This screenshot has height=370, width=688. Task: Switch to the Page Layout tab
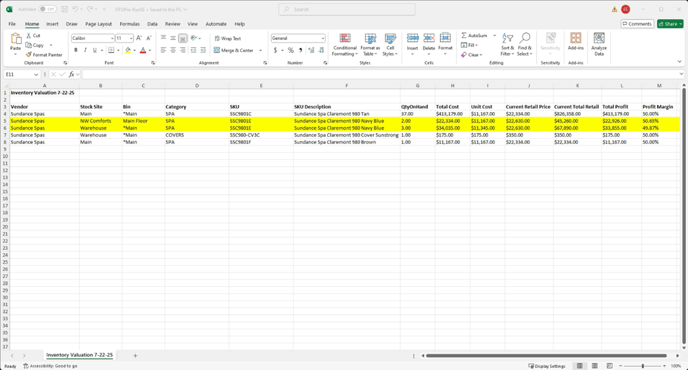(x=98, y=24)
